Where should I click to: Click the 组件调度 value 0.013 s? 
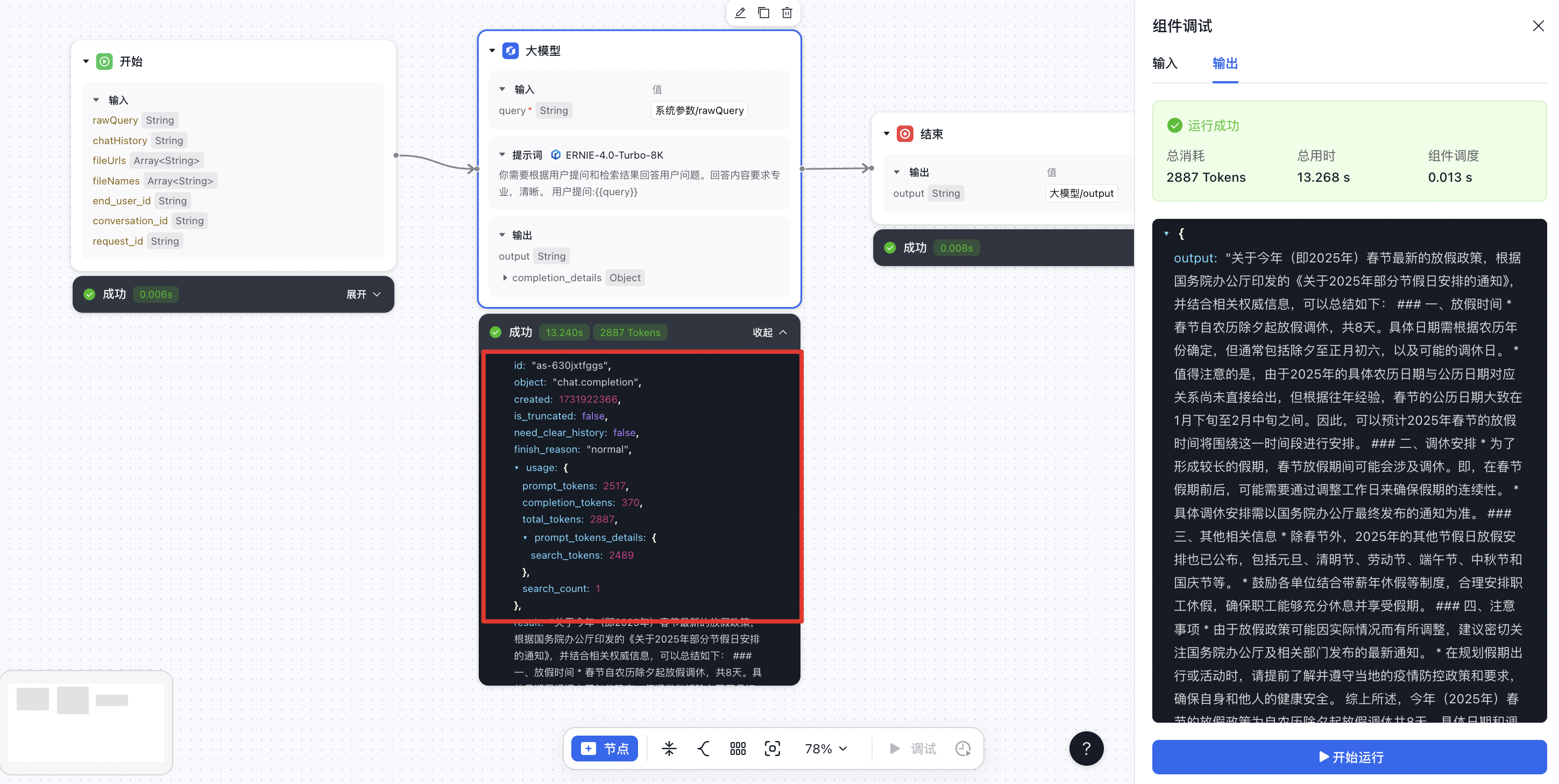[x=1449, y=177]
